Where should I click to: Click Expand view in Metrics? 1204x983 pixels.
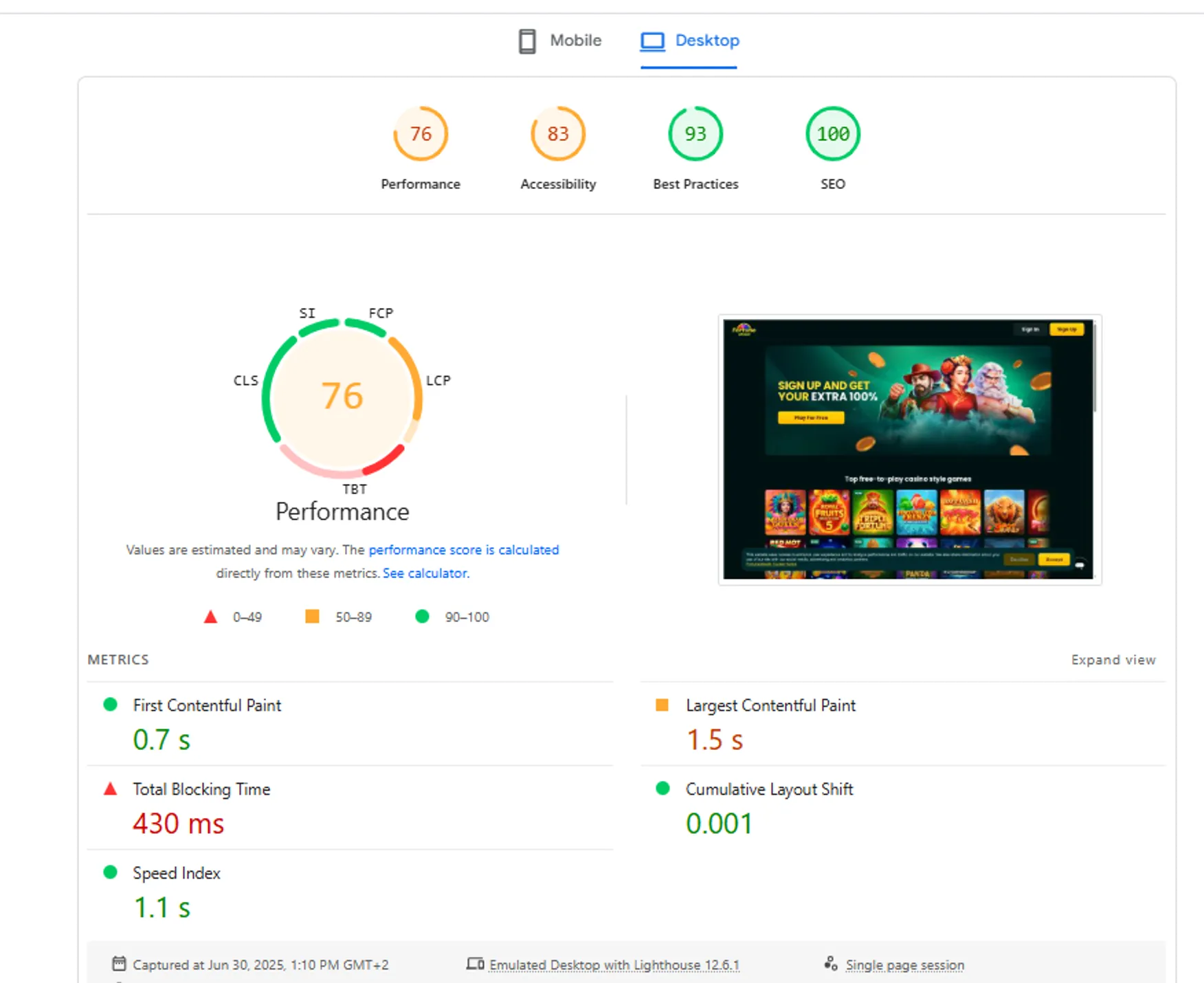(x=1113, y=660)
